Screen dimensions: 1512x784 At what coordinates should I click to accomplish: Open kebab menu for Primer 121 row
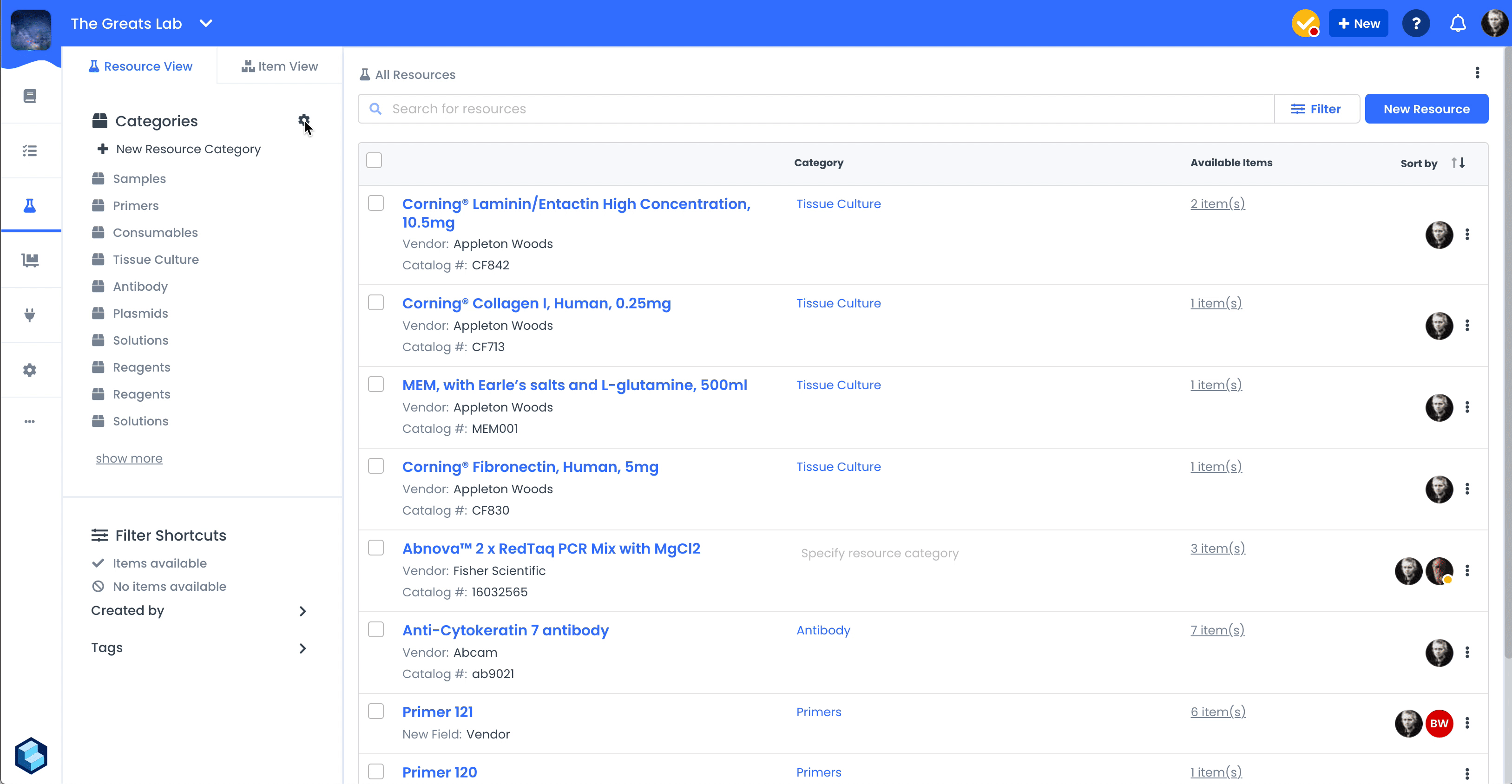click(1467, 723)
